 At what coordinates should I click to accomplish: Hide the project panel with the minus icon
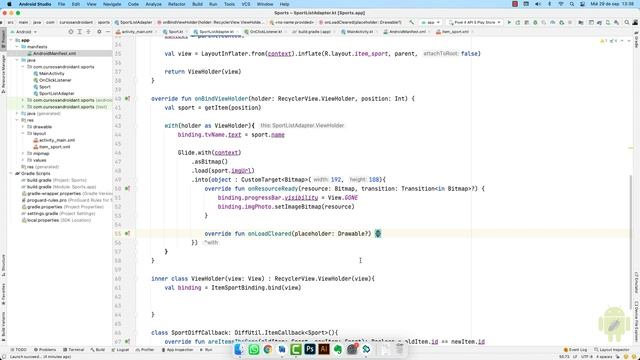[108, 31]
